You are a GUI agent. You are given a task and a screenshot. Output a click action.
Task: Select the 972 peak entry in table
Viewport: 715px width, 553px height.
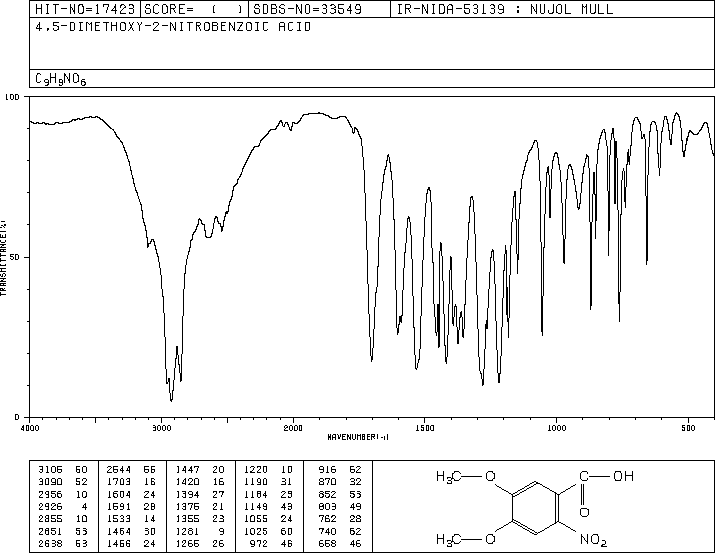(271, 543)
